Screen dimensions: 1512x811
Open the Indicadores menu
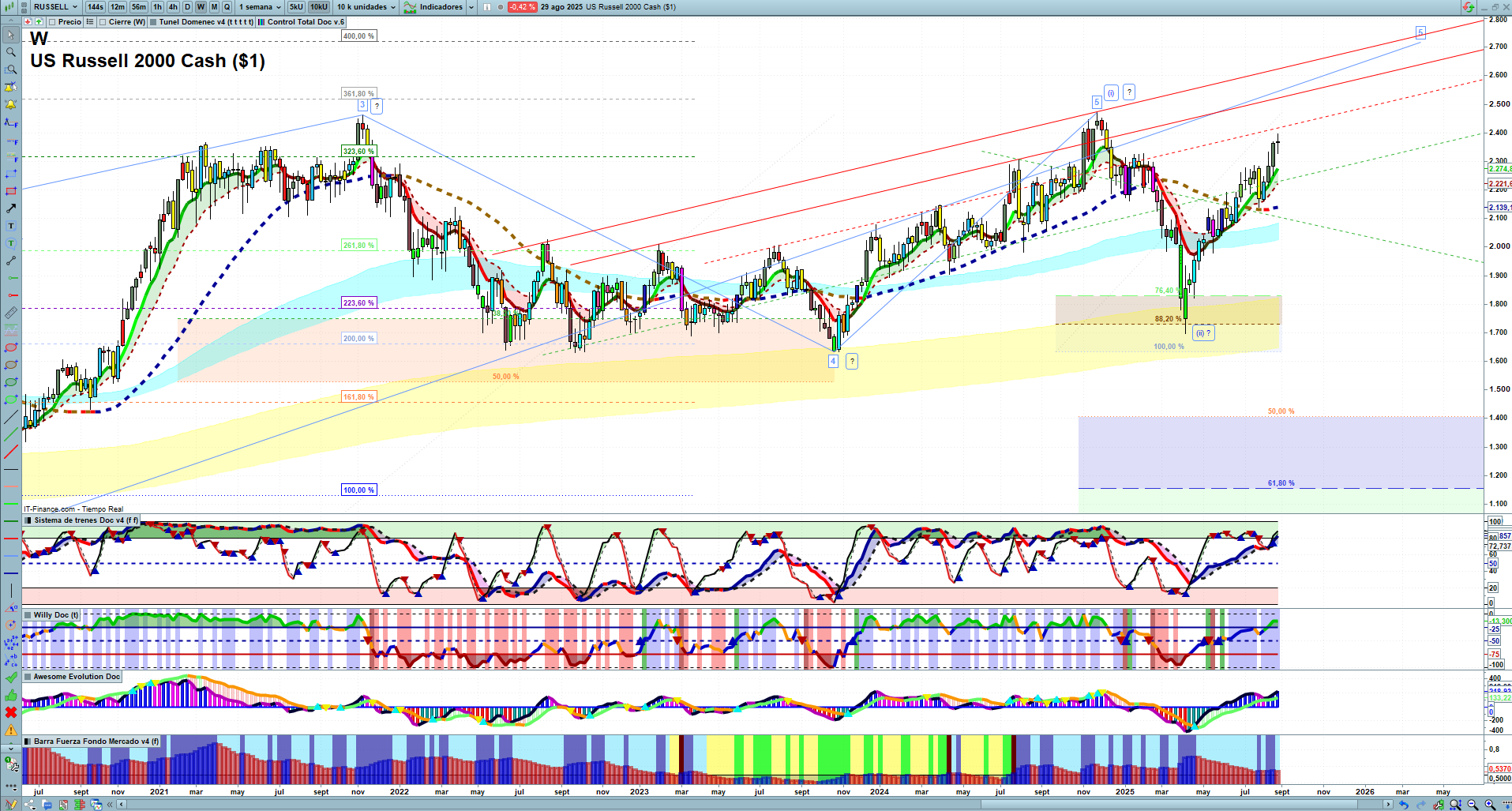coord(433,7)
